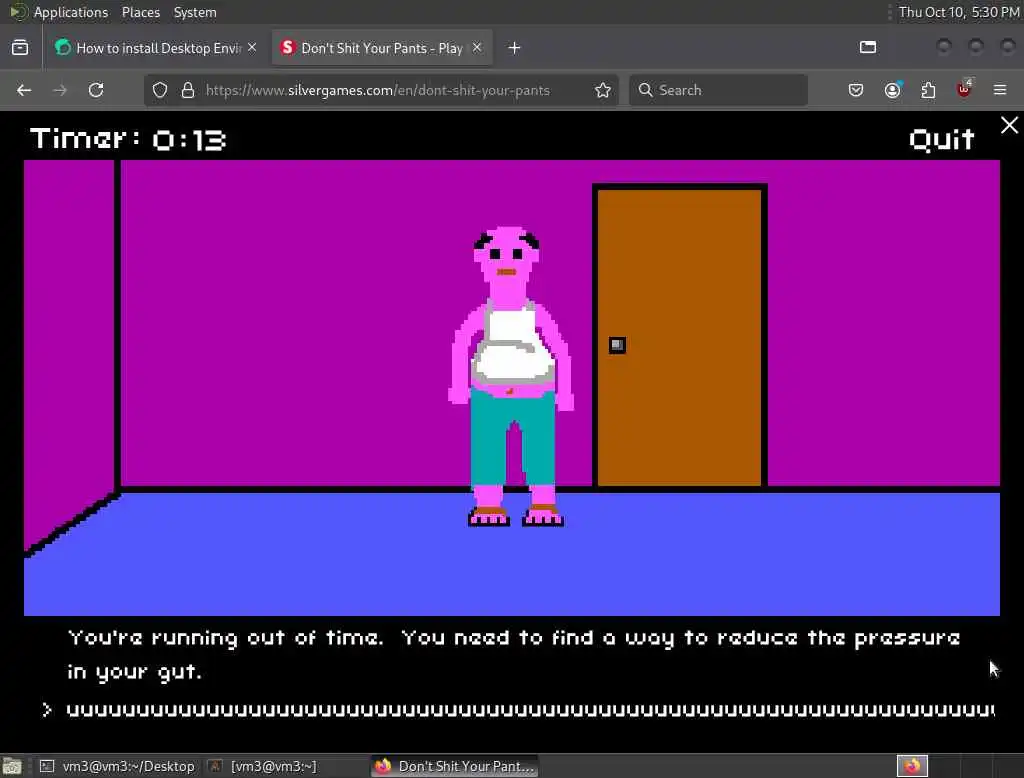
Task: Click the brown door in the game
Action: pos(680,336)
